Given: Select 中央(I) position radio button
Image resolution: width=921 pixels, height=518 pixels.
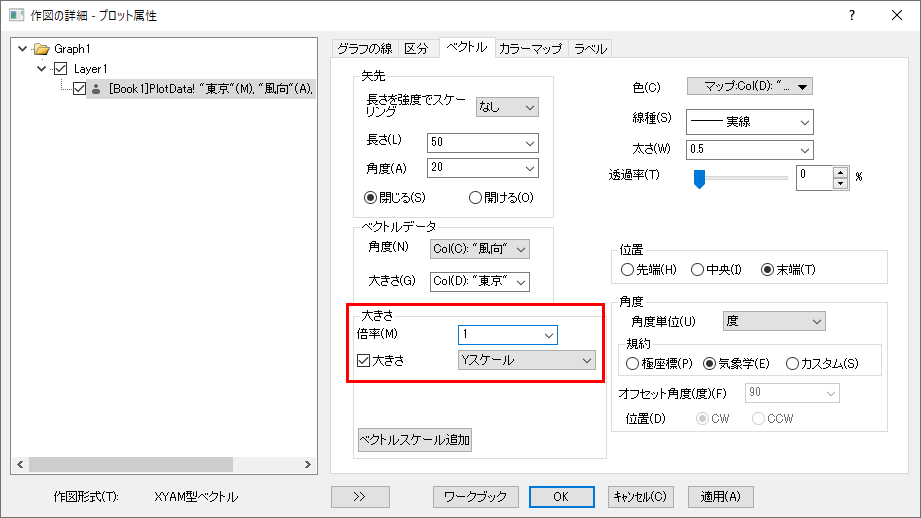Looking at the screenshot, I should 698,269.
